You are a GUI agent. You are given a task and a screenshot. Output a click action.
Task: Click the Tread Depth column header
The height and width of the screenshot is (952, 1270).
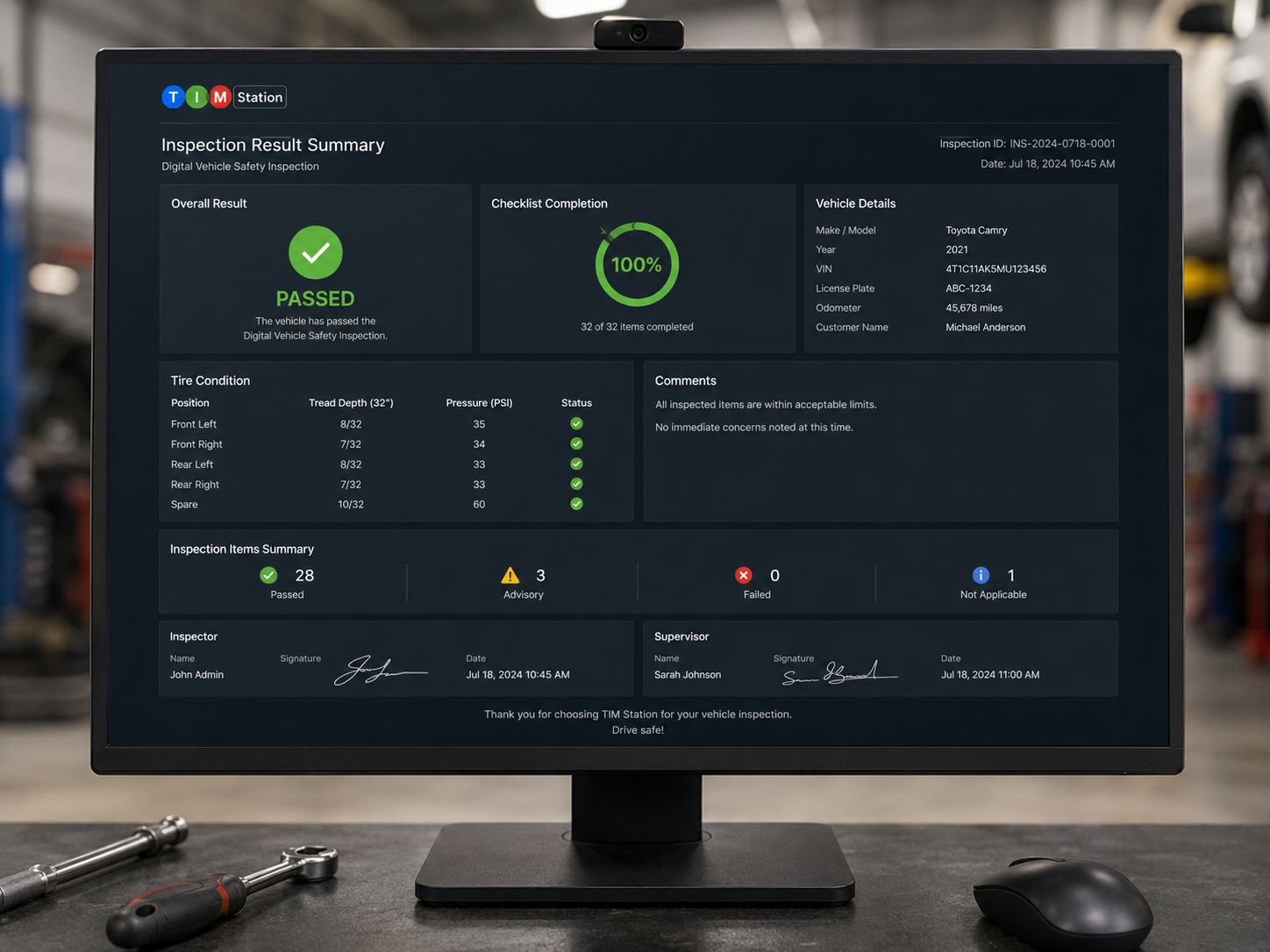pyautogui.click(x=351, y=403)
